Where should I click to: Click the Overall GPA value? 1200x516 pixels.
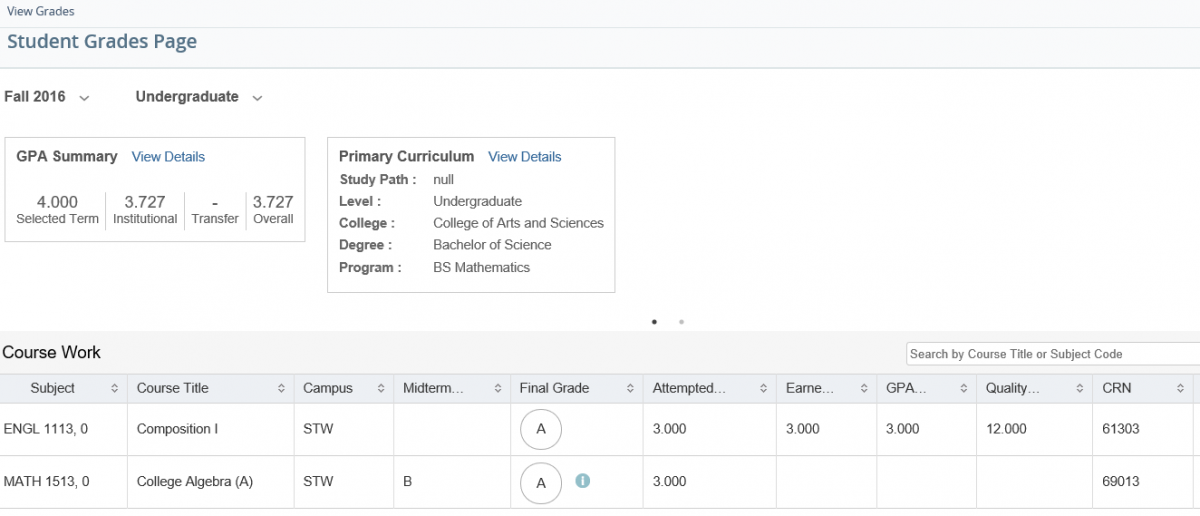(273, 202)
